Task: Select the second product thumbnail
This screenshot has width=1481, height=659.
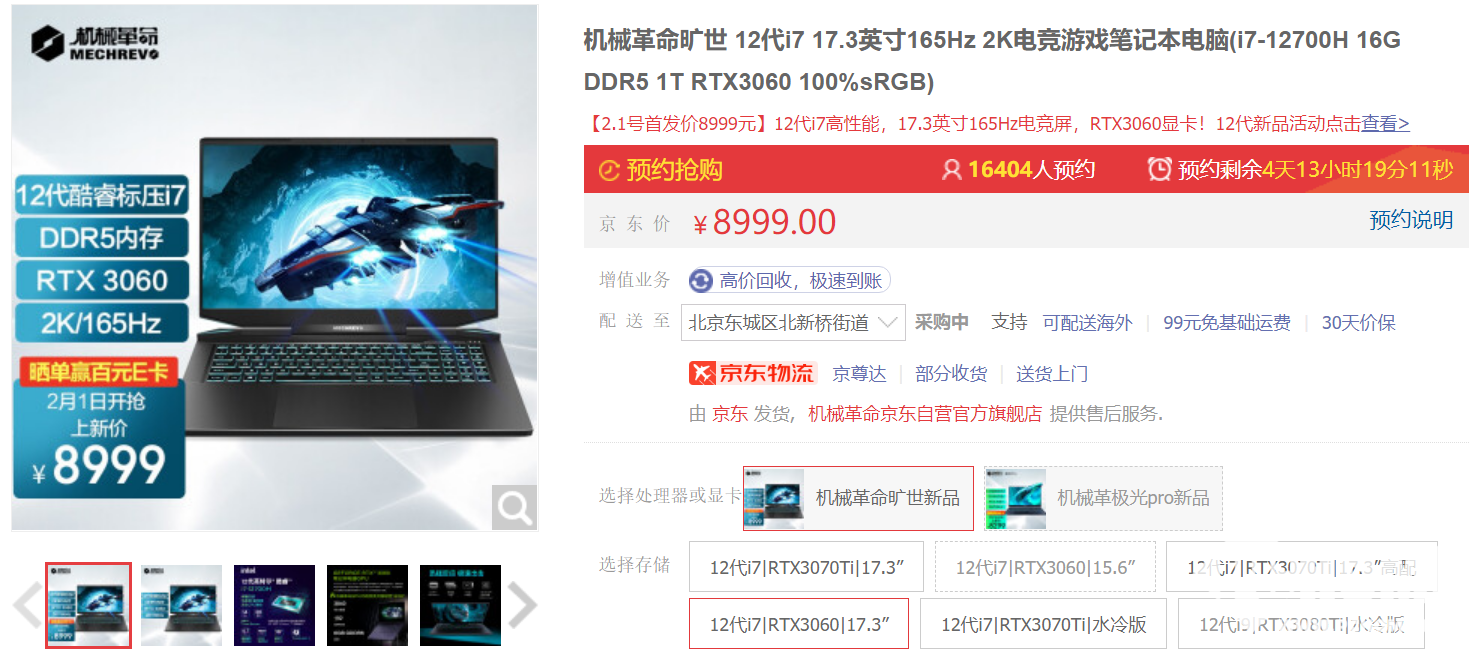Action: tap(181, 605)
